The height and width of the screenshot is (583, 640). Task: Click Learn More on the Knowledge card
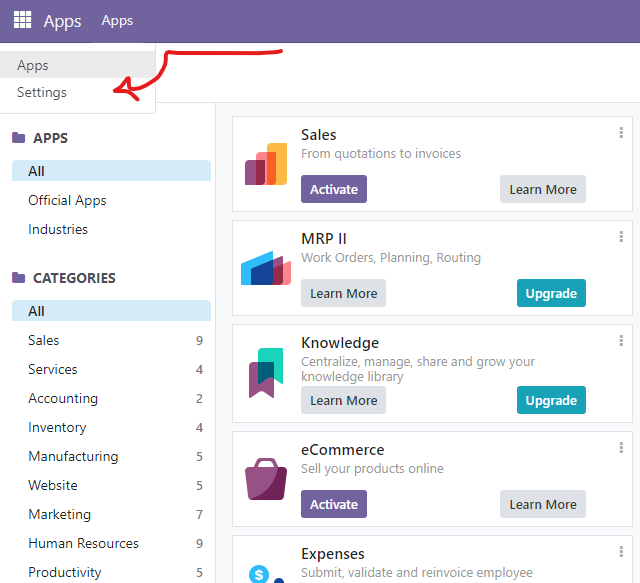tap(343, 400)
